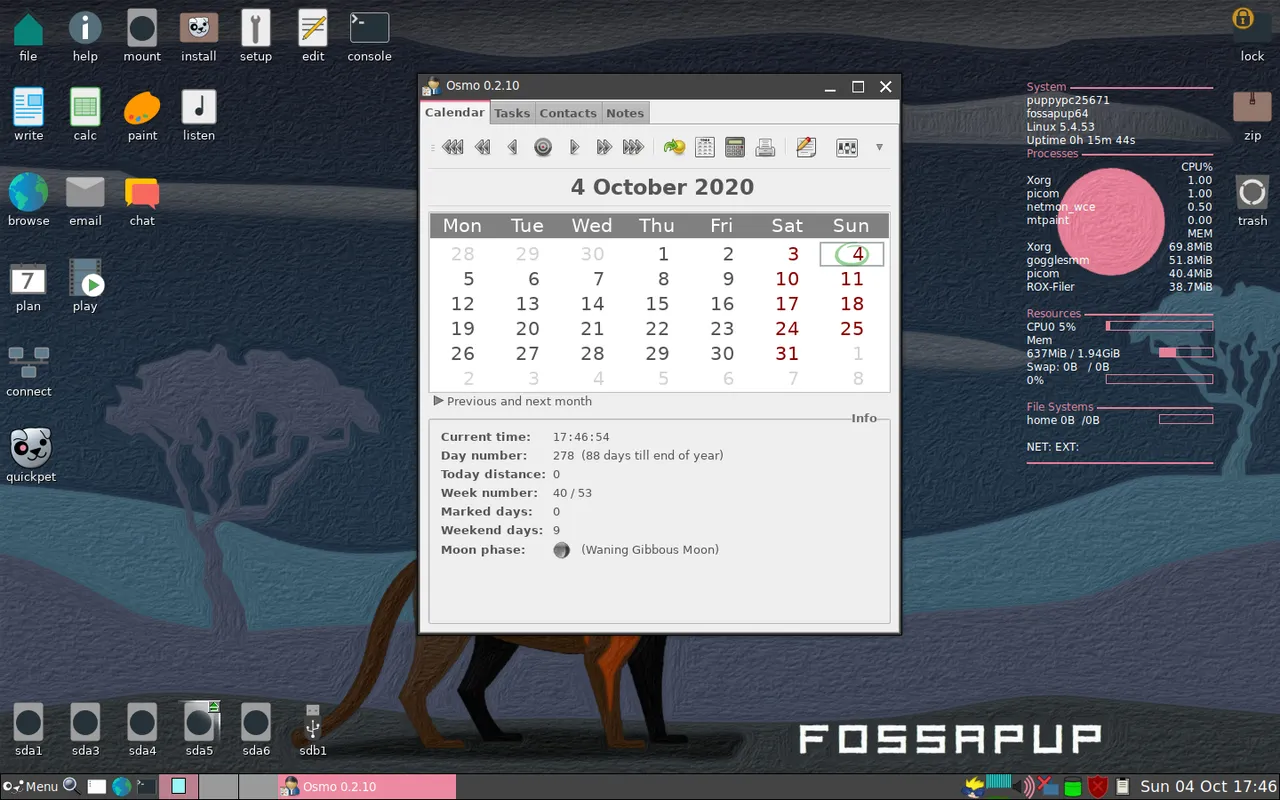Open the calc spreadsheet icon
This screenshot has width=1280, height=800.
(x=85, y=115)
